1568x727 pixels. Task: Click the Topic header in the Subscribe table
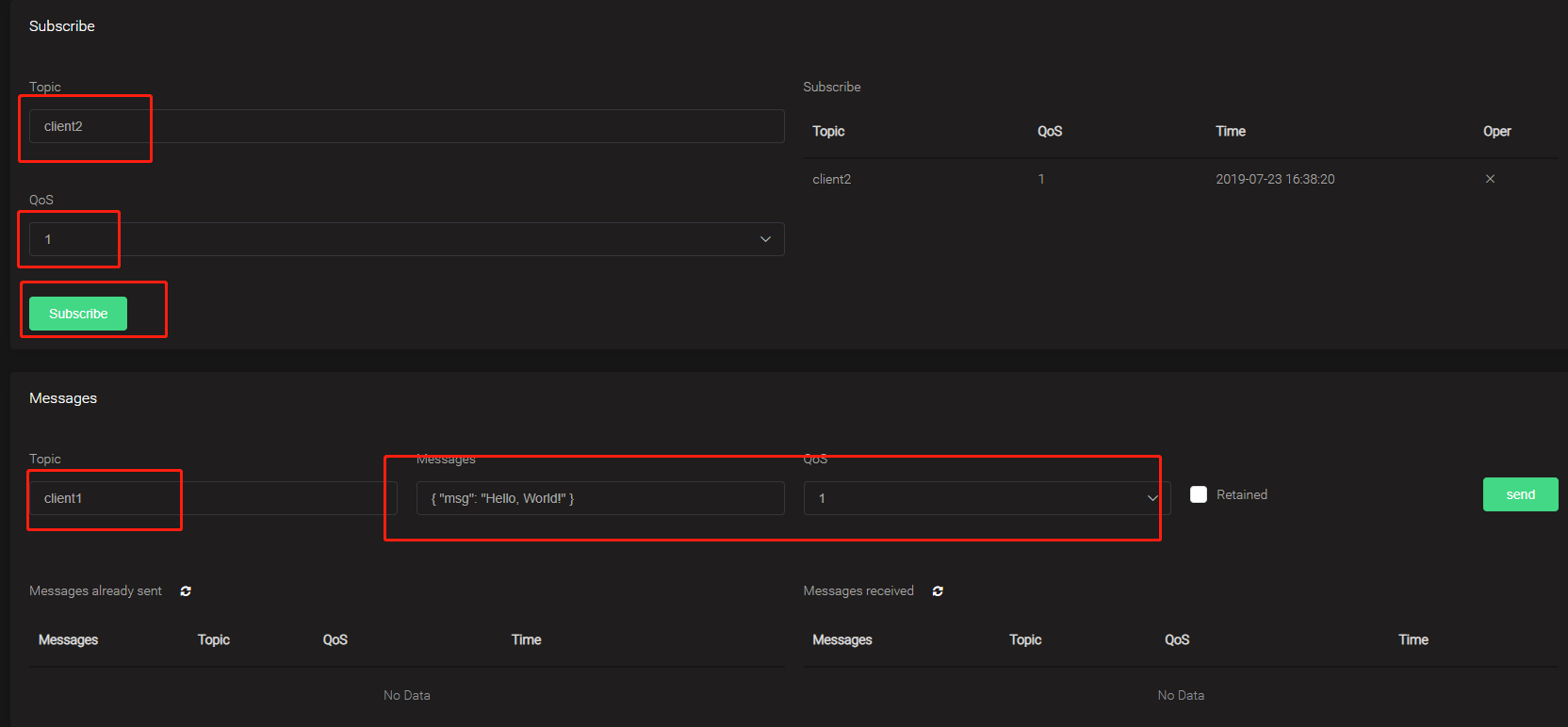(x=828, y=131)
